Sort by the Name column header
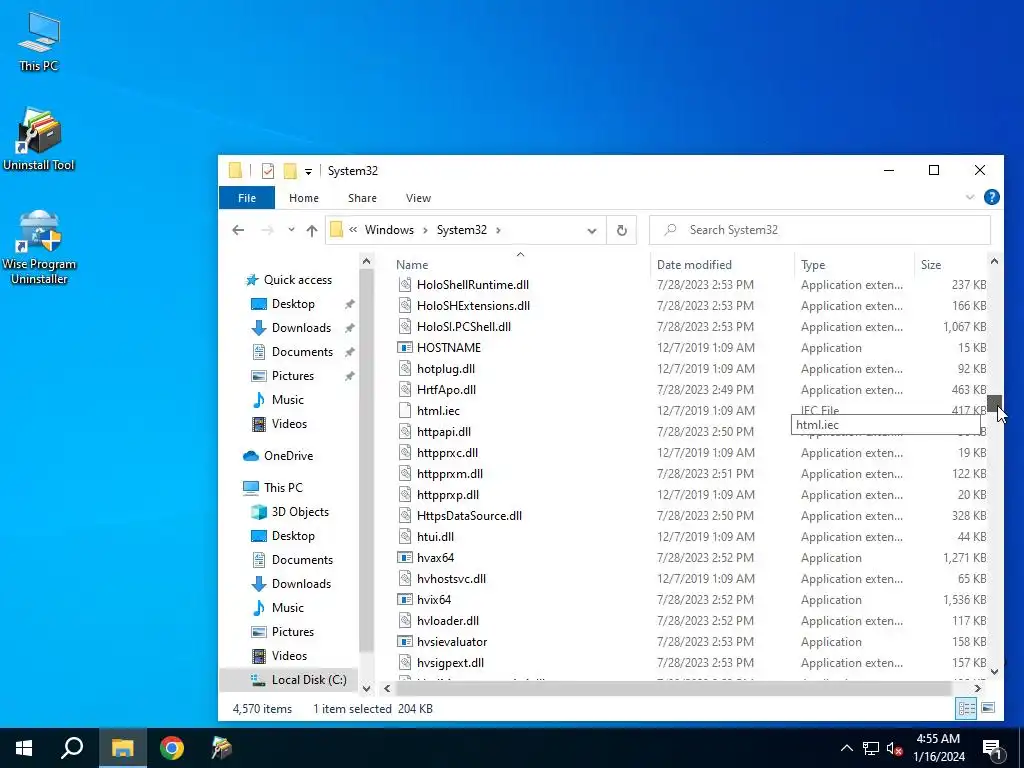The width and height of the screenshot is (1024, 768). coord(412,264)
